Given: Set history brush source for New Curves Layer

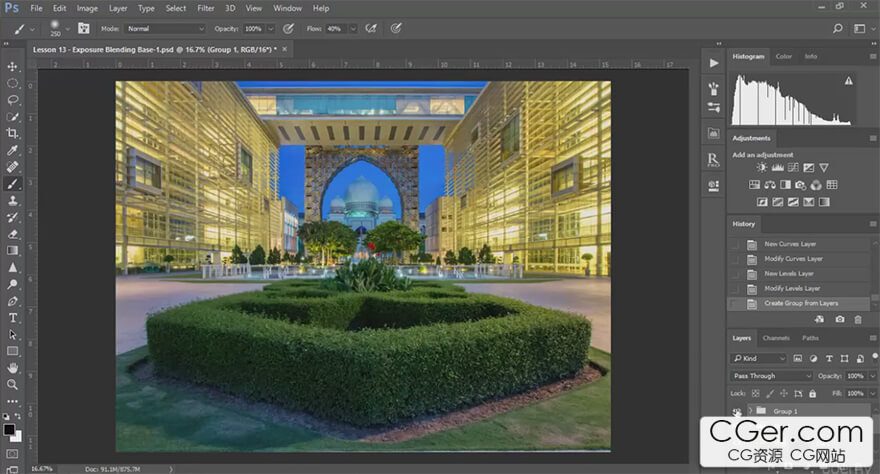Looking at the screenshot, I should 734,245.
